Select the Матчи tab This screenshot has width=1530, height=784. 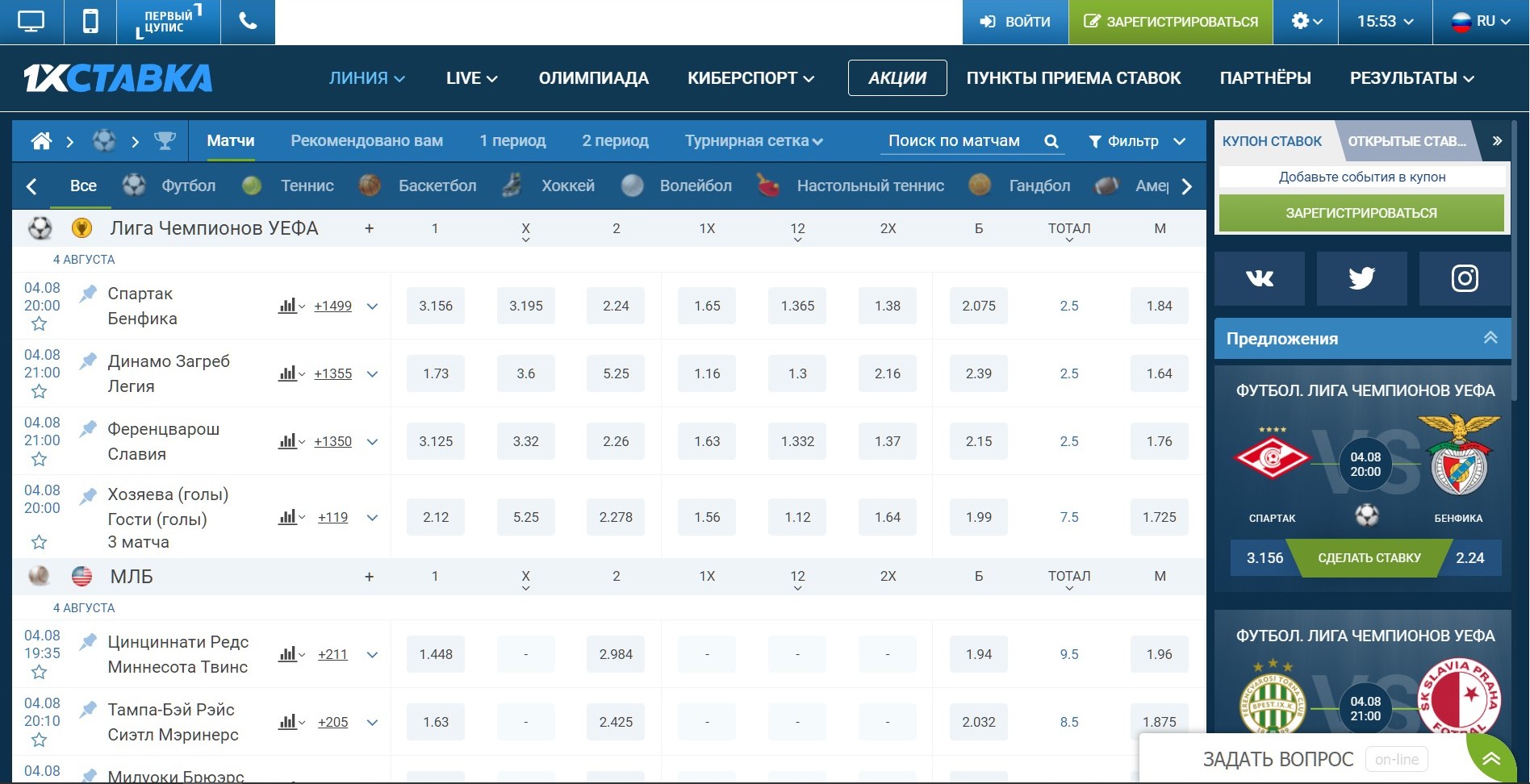(231, 141)
